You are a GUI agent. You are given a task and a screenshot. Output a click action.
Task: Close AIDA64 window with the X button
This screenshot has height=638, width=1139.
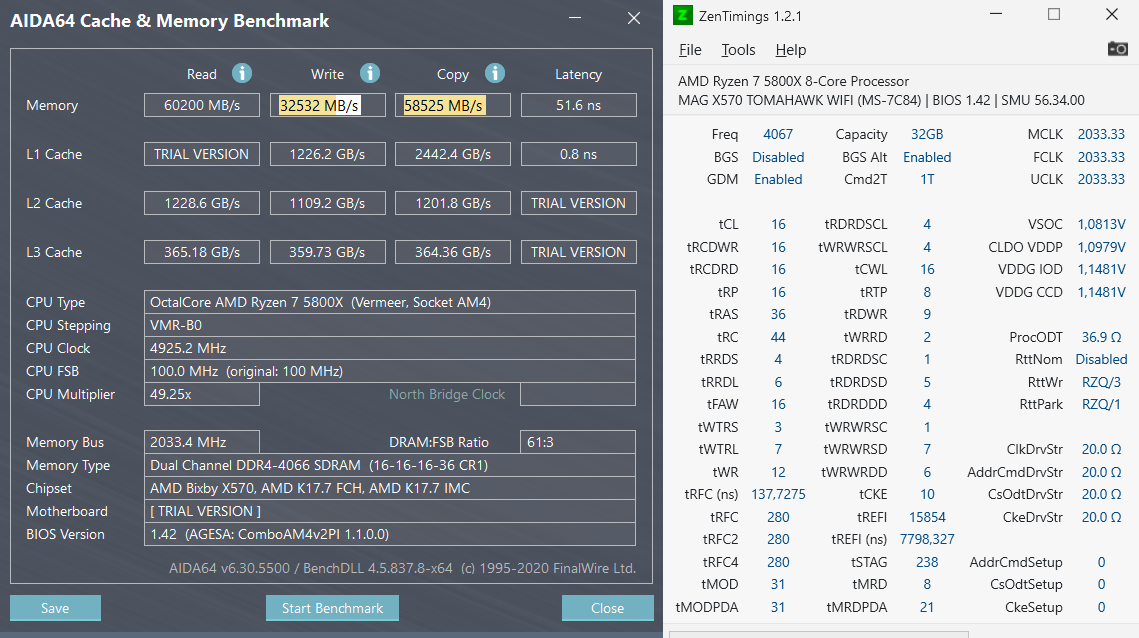(633, 17)
